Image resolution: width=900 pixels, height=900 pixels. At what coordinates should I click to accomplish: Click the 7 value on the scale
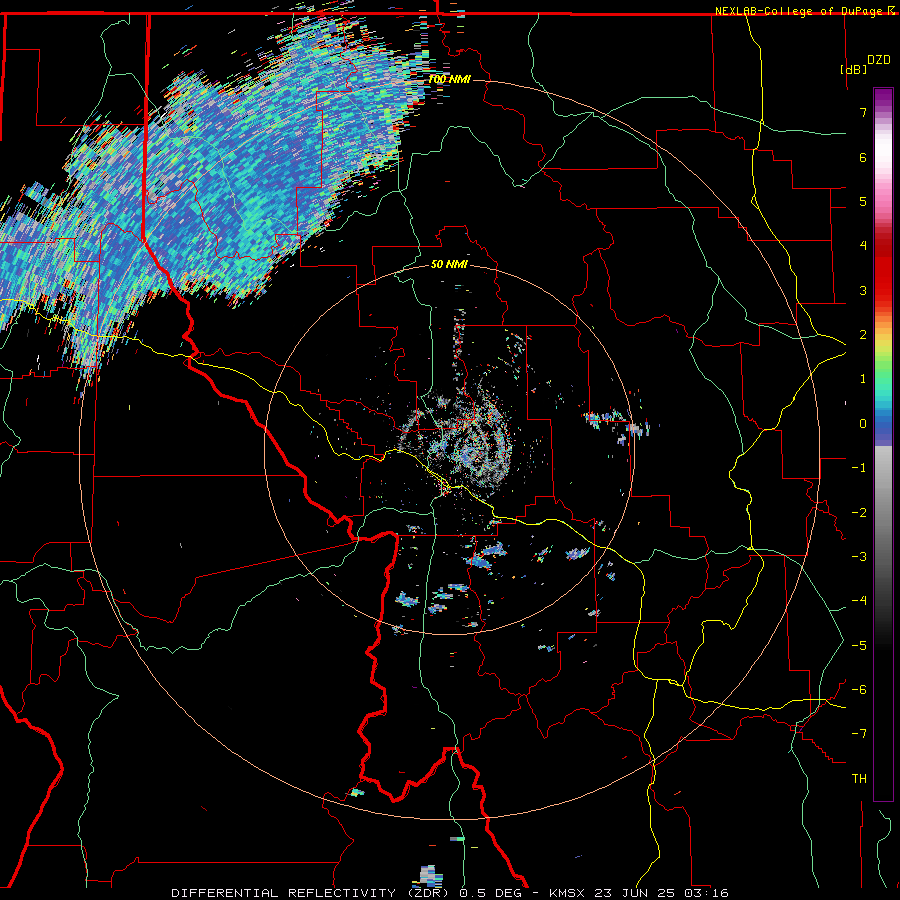(863, 112)
